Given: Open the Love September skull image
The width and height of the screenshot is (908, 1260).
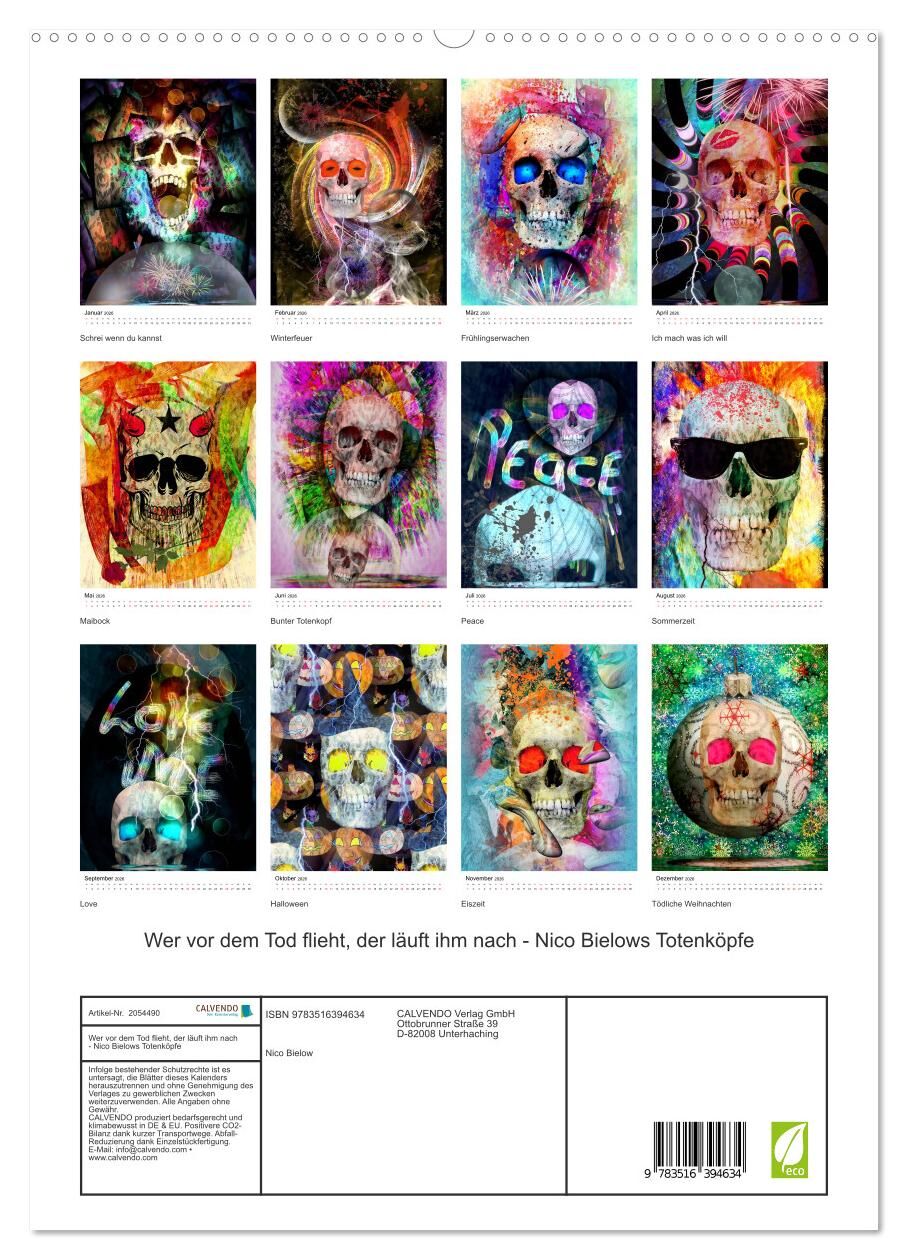Looking at the screenshot, I should pos(168,757).
